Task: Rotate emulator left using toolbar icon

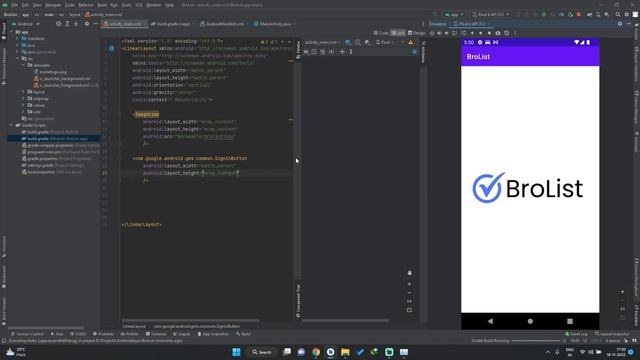Action: [x=455, y=33]
